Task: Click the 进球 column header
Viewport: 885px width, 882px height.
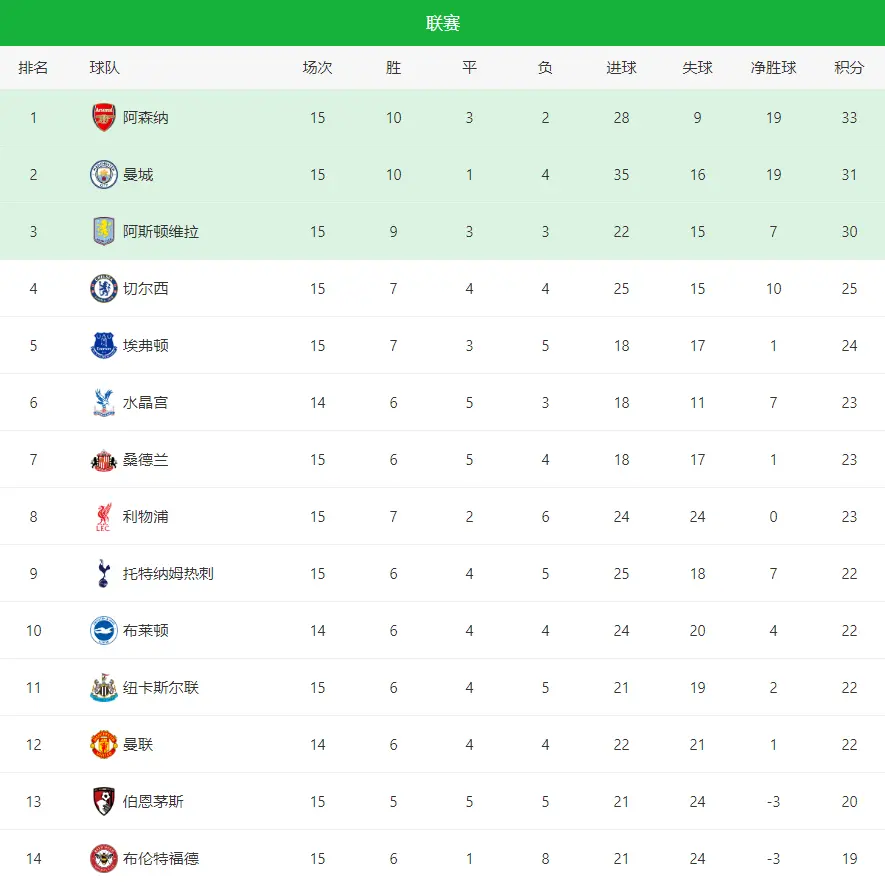Action: [x=621, y=68]
